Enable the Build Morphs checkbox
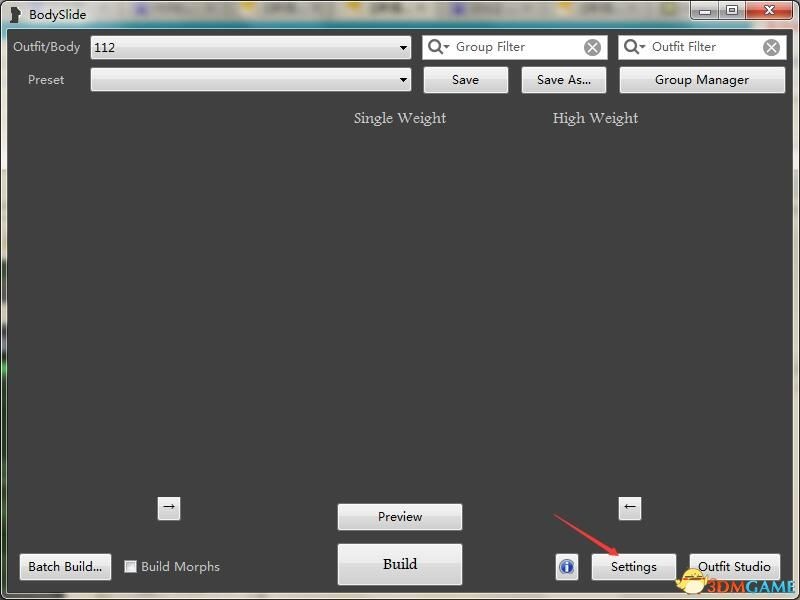The width and height of the screenshot is (800, 600). (130, 567)
